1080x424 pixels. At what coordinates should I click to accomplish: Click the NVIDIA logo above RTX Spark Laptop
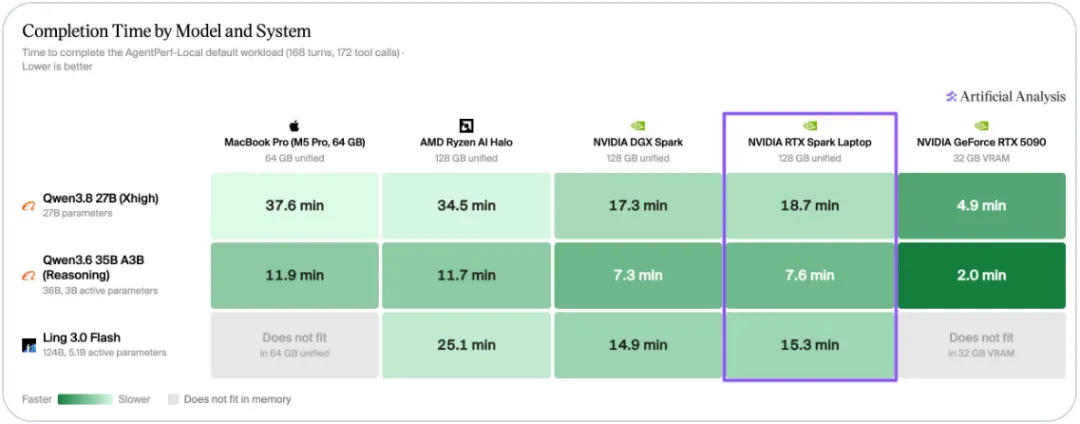click(810, 126)
